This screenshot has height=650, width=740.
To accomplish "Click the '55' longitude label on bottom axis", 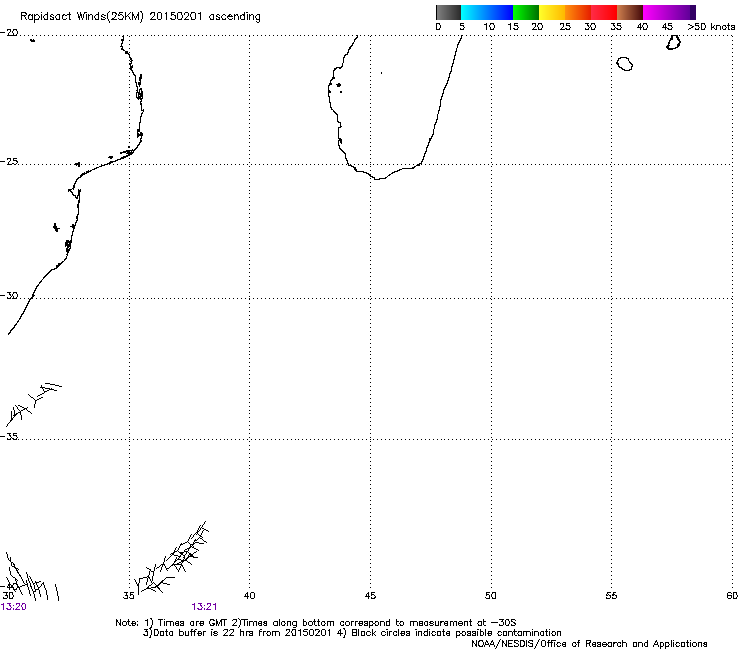I will [611, 596].
